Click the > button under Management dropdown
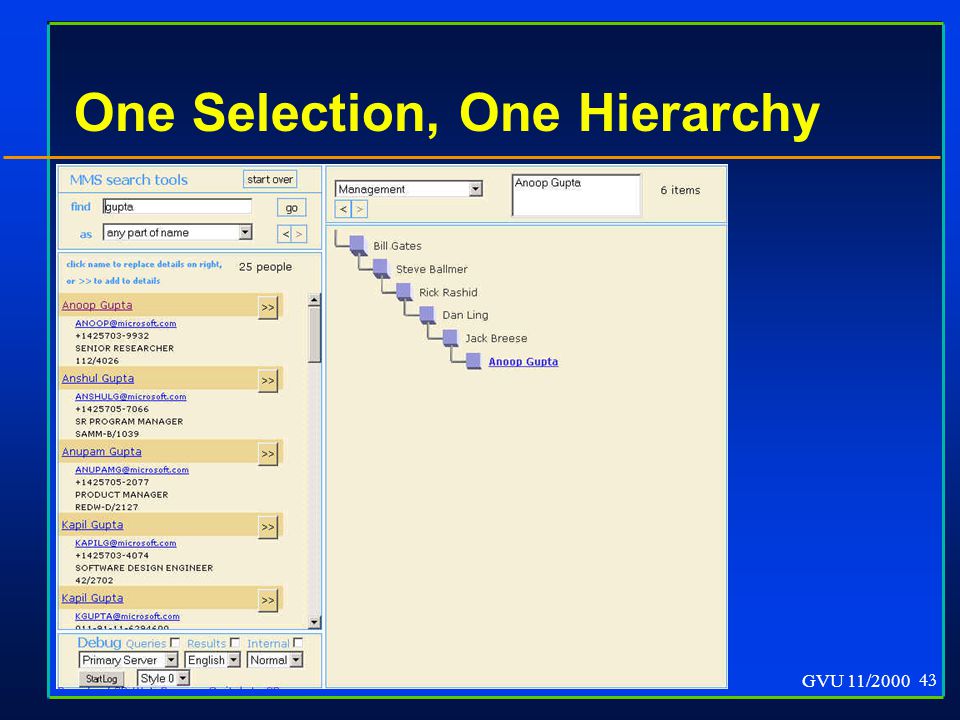 (x=359, y=209)
